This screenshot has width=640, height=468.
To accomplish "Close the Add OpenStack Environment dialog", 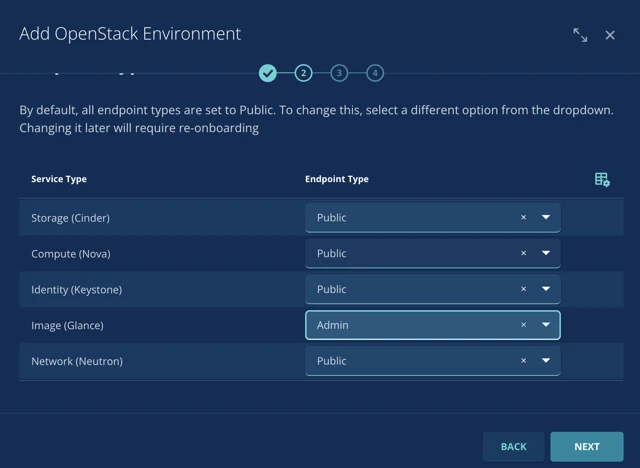I will (610, 35).
